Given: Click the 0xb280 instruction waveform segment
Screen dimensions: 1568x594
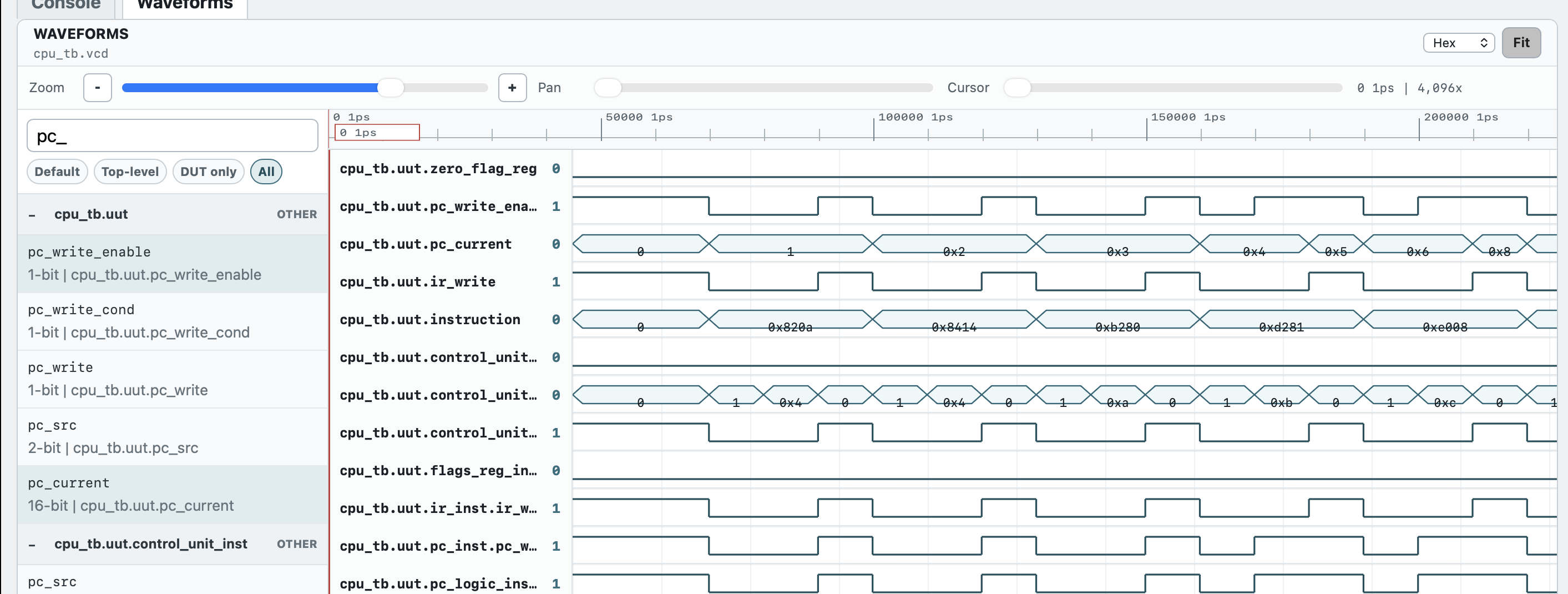Looking at the screenshot, I should [1117, 320].
